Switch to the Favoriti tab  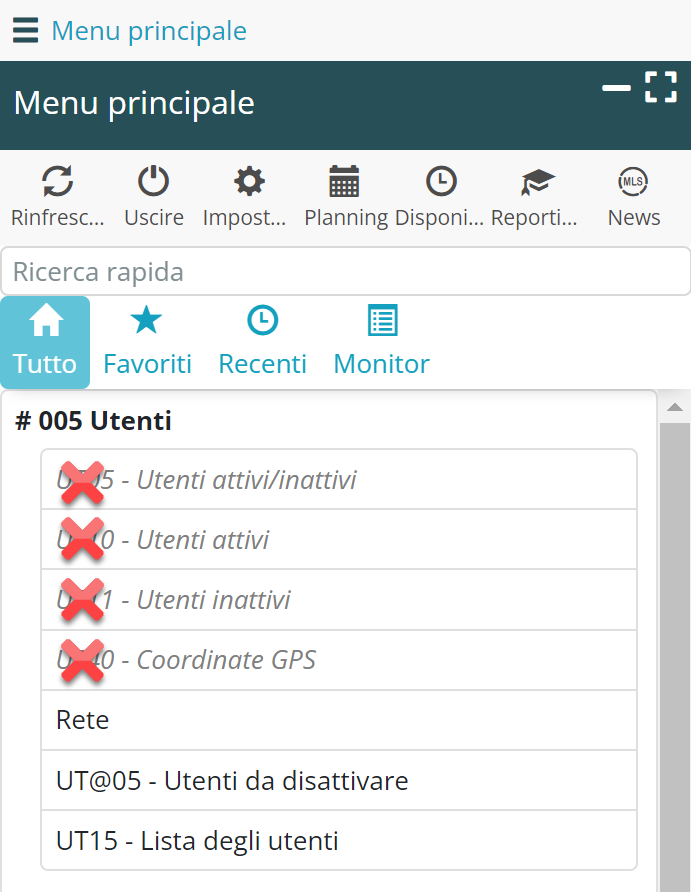(147, 342)
